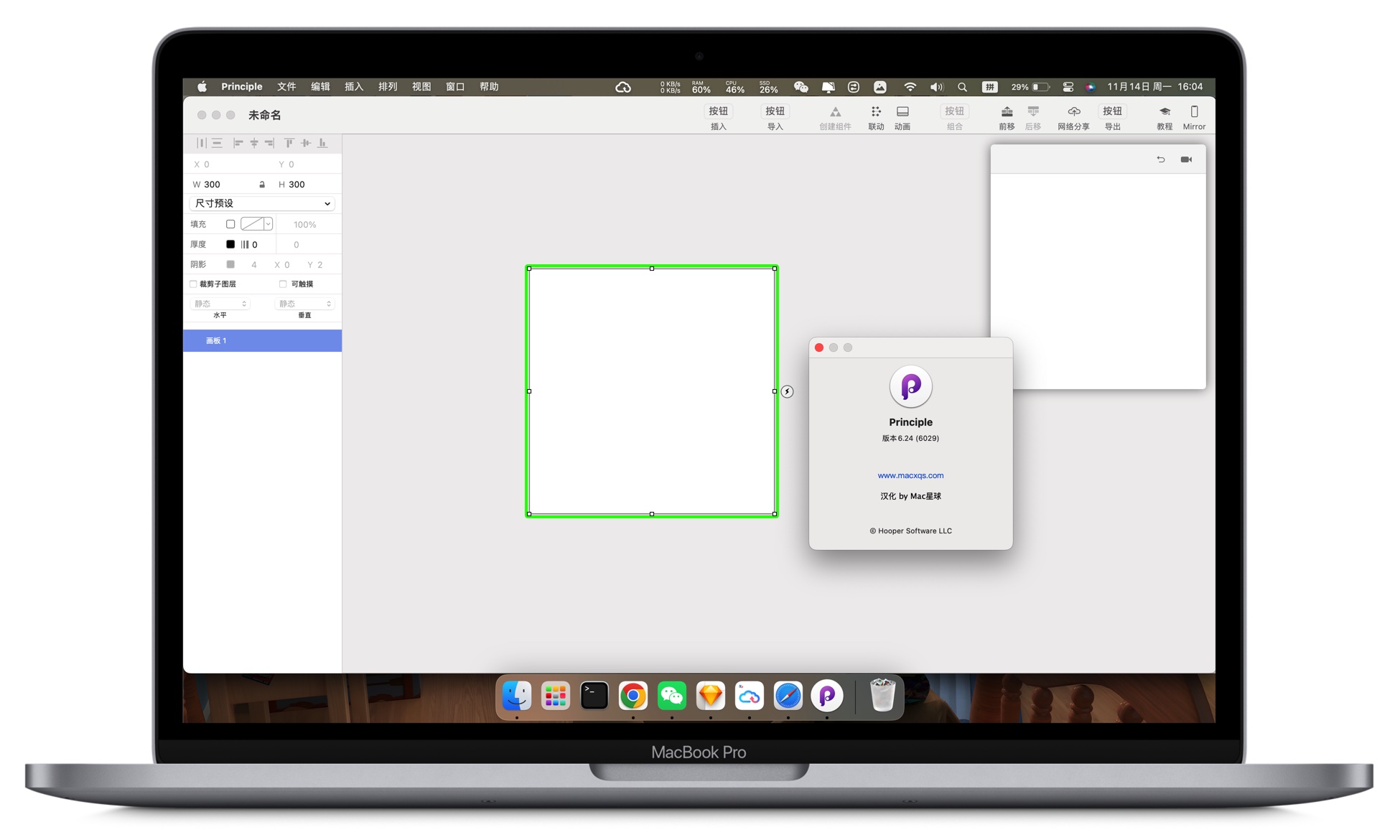Open Spotlight search in the menu bar
1400x840 pixels.
click(x=962, y=87)
